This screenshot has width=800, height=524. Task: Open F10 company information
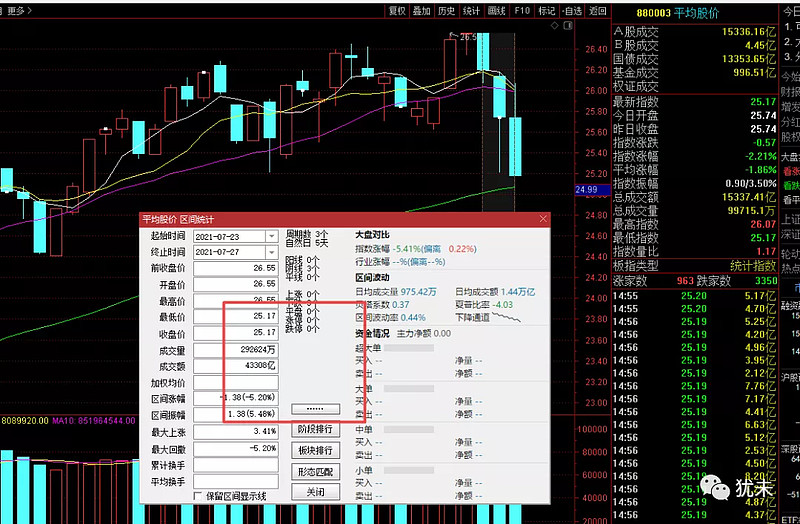click(522, 11)
